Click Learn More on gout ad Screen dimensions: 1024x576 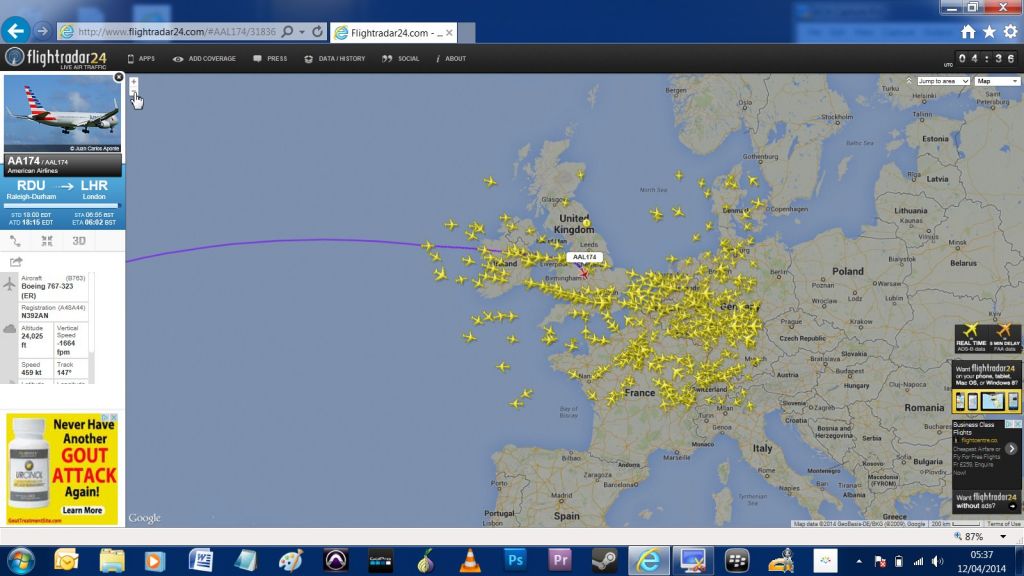point(82,510)
